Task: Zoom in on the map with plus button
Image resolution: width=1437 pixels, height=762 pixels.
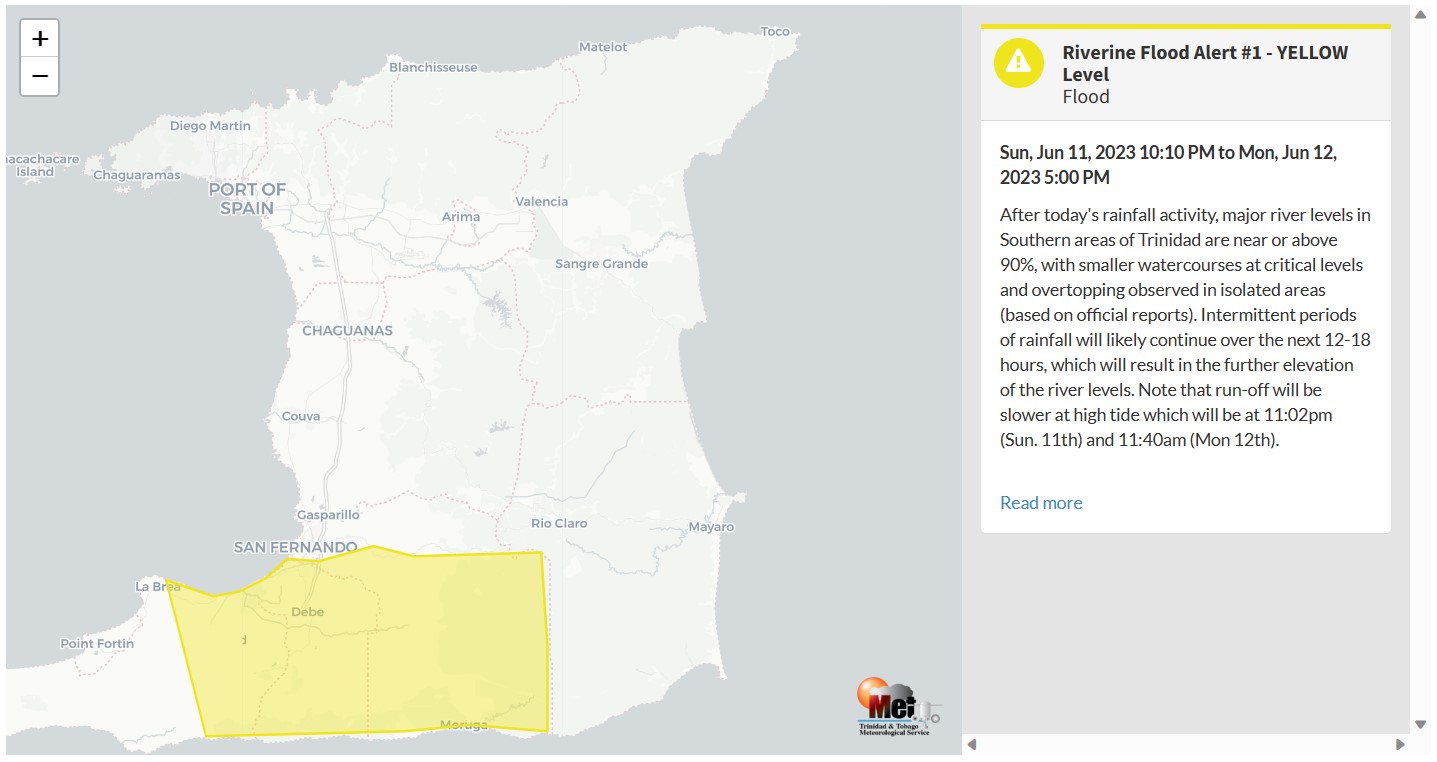Action: 40,39
